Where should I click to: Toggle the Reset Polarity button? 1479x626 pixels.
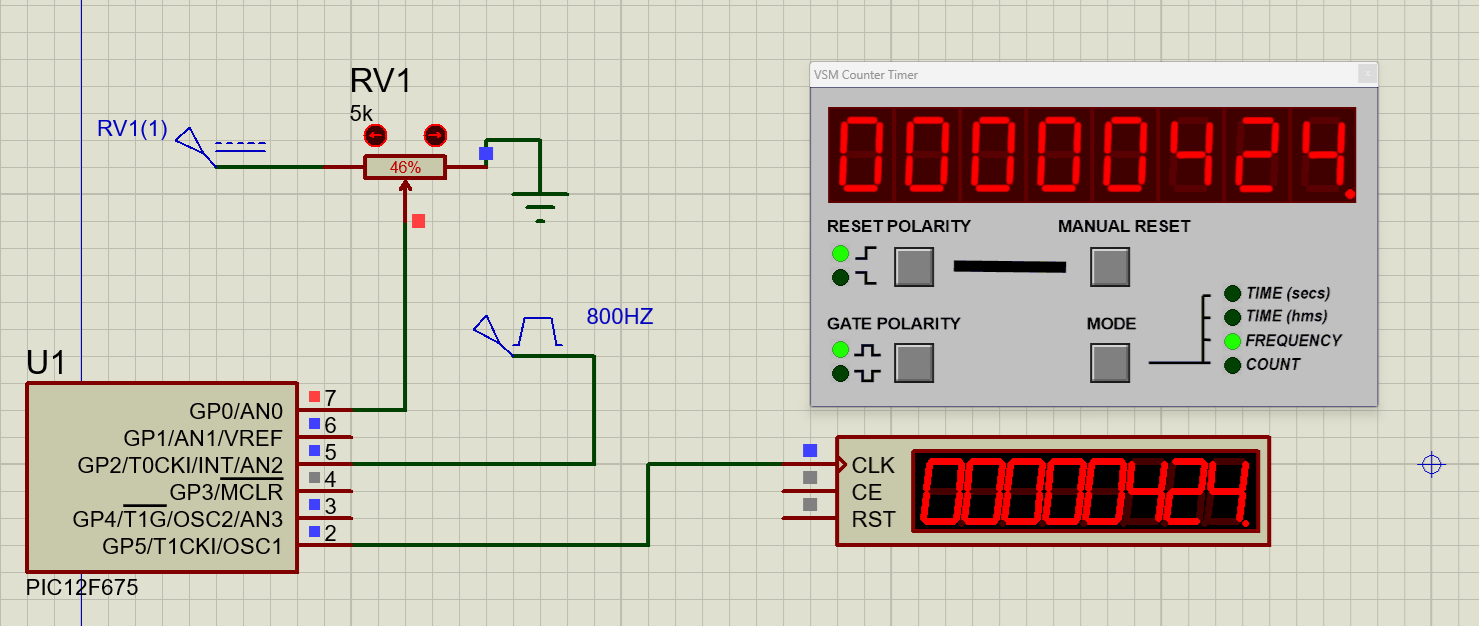coord(913,266)
